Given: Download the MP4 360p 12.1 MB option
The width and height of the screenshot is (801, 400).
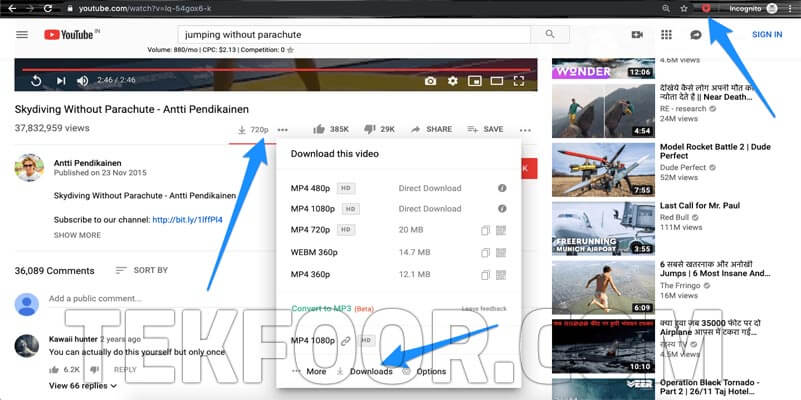Looking at the screenshot, I should 398,274.
